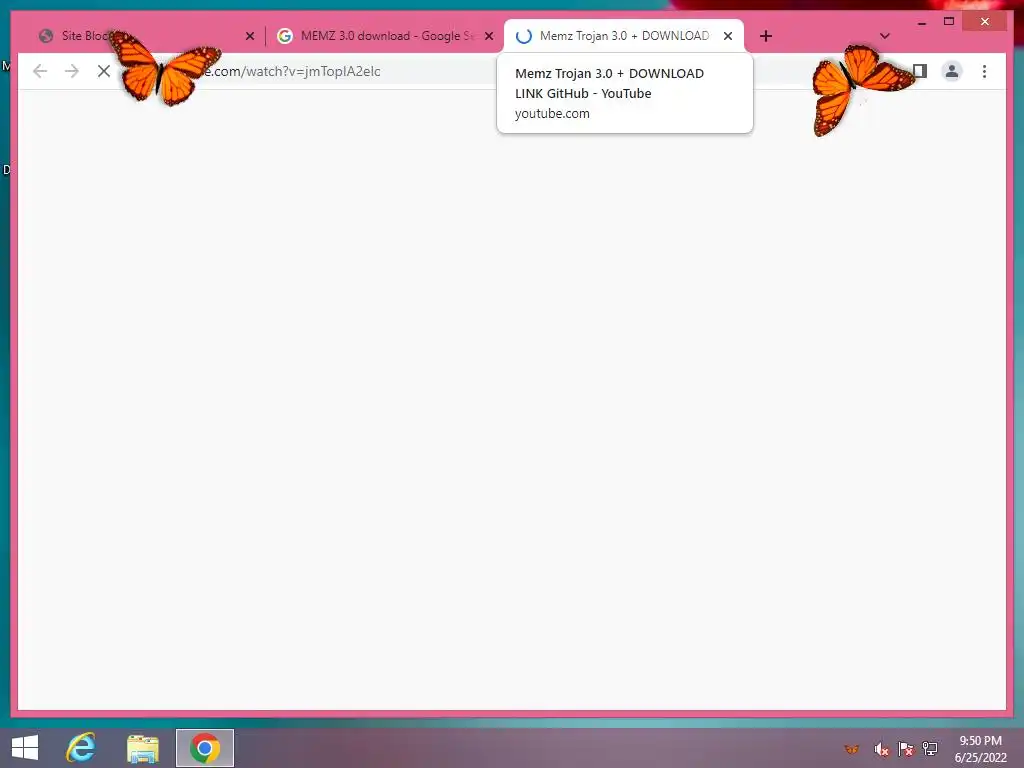Screen dimensions: 1024x768
Task: Close the Chrome window
Action: (x=985, y=22)
